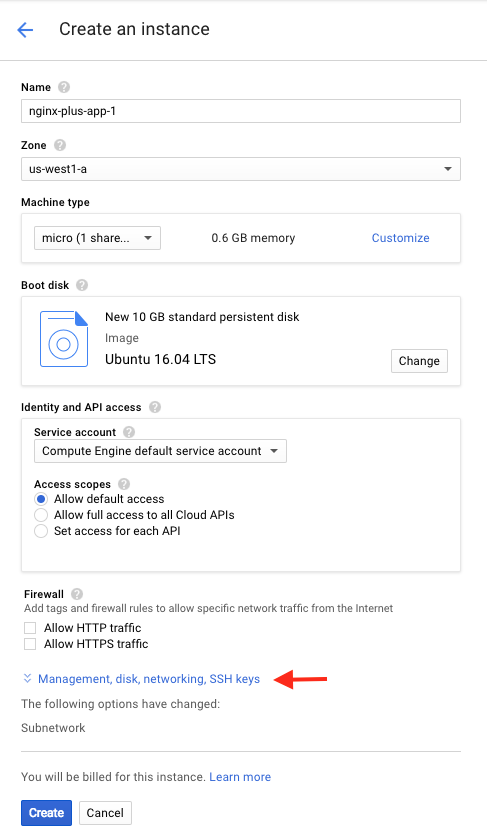Click the Name field nginx-plus-app-1
This screenshot has width=487, height=839.
click(x=241, y=111)
